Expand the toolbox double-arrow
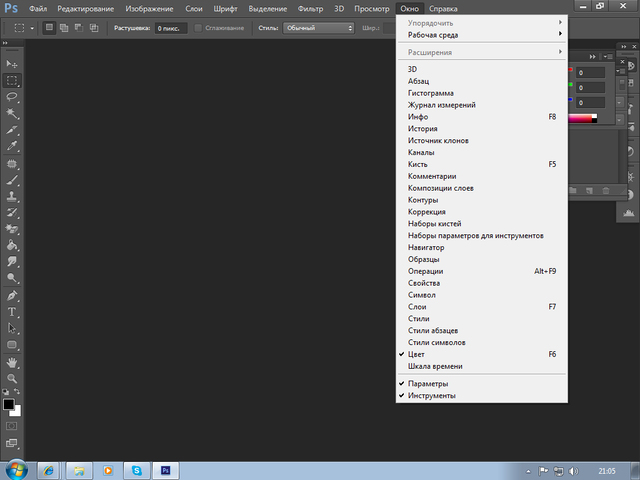This screenshot has width=640, height=480. (x=5, y=43)
